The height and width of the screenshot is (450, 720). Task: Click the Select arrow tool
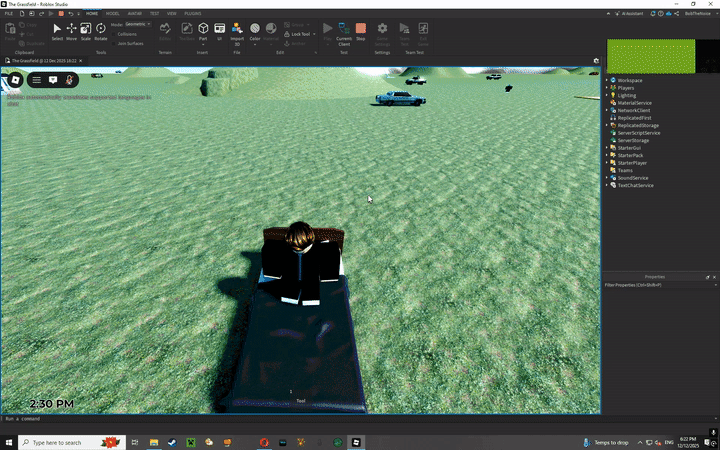(57, 31)
